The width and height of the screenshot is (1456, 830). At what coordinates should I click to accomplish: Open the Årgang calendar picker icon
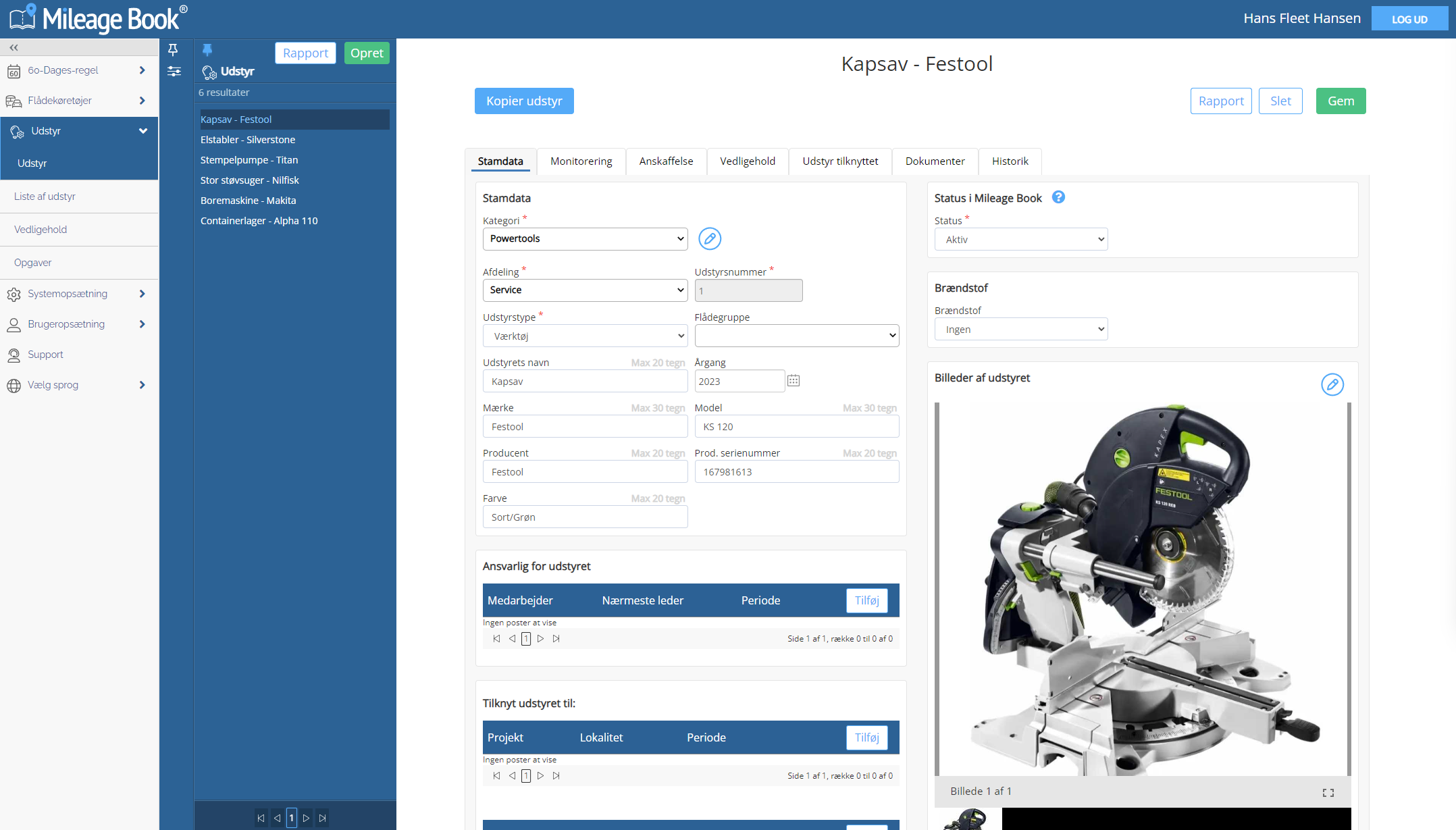pos(794,381)
